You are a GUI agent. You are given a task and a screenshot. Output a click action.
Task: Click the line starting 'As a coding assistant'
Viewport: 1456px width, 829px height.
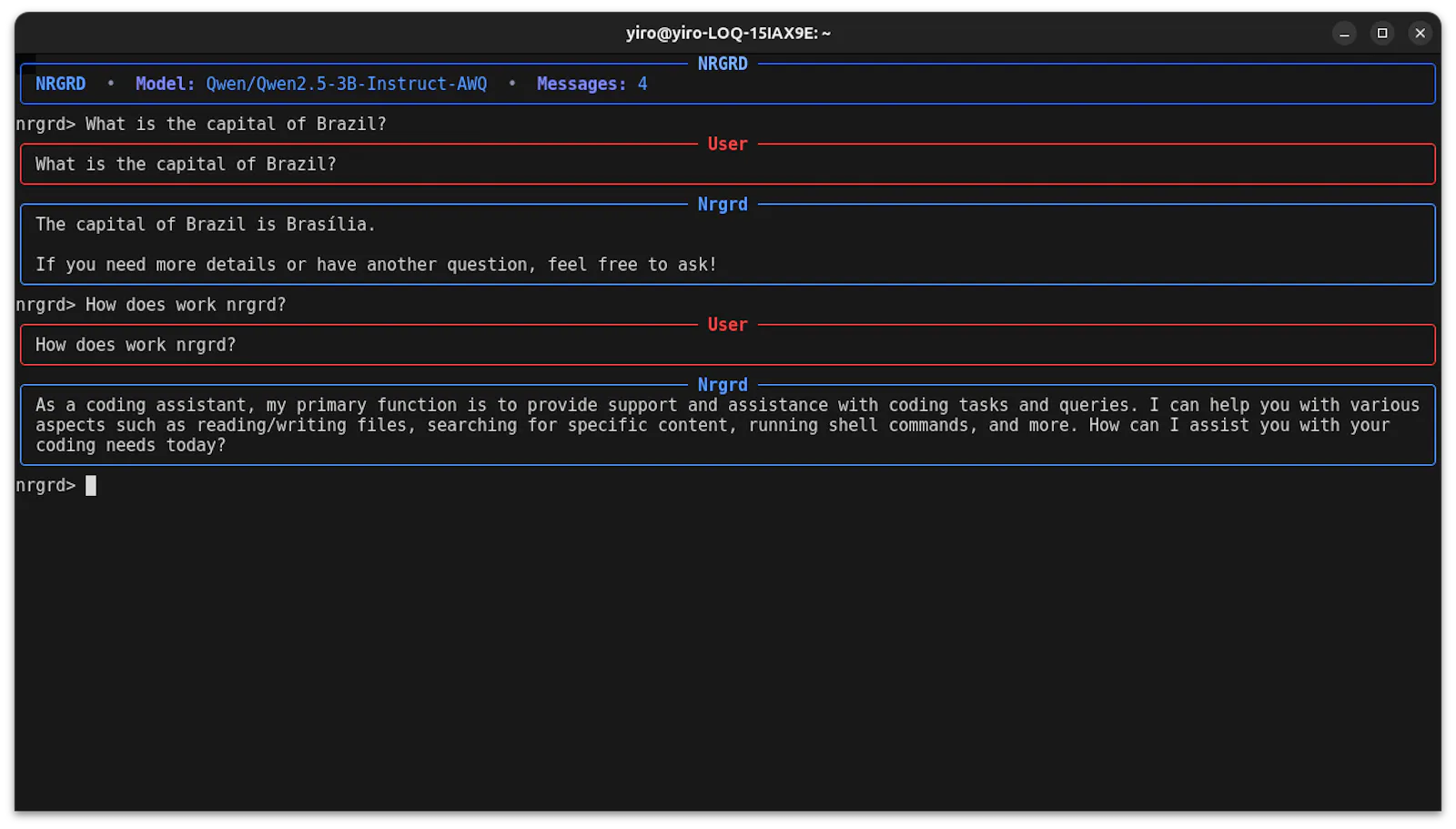click(727, 405)
